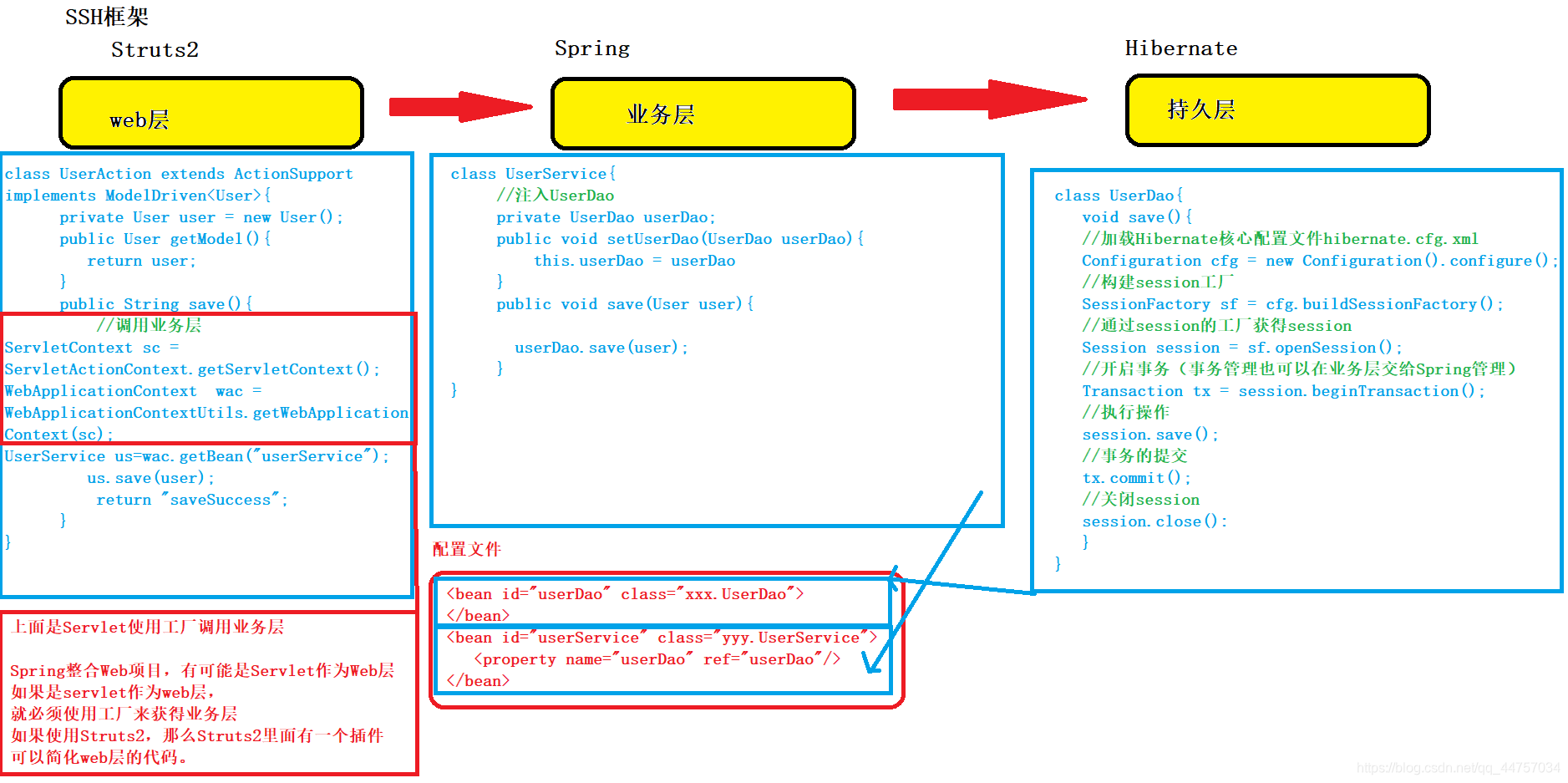This screenshot has height=783, width=1568.
Task: Click the property name="userDao" line
Action: coord(657,659)
